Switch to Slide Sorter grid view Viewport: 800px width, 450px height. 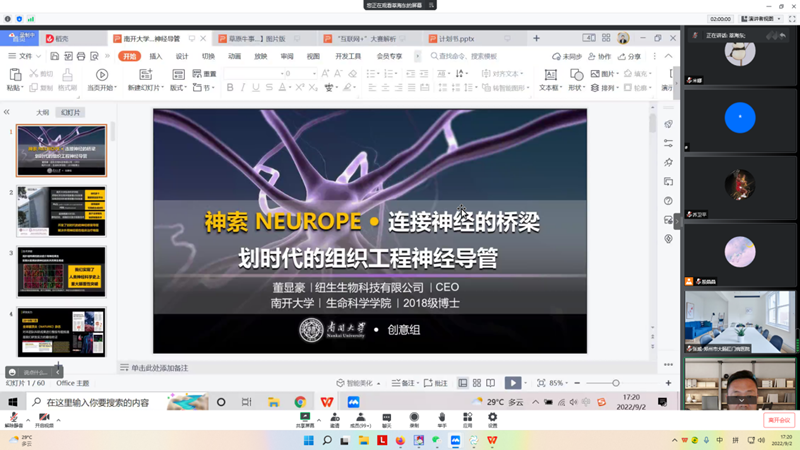477,383
